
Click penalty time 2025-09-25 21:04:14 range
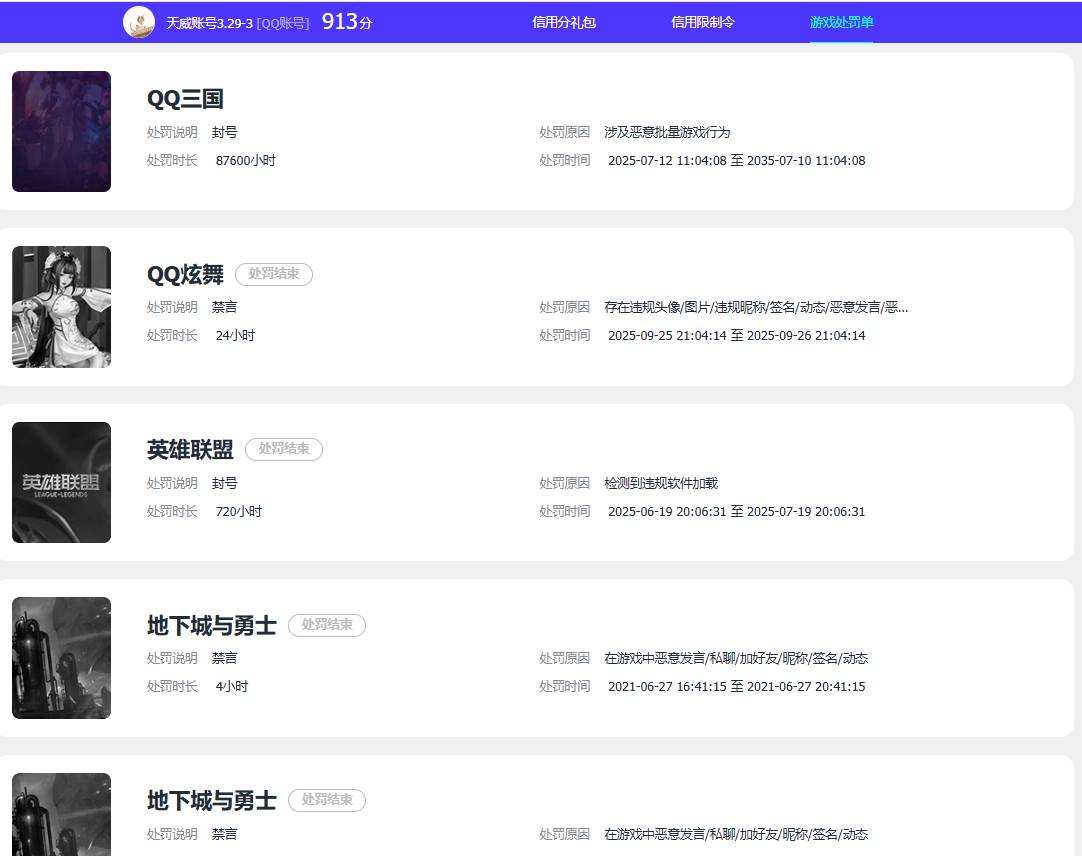click(736, 335)
